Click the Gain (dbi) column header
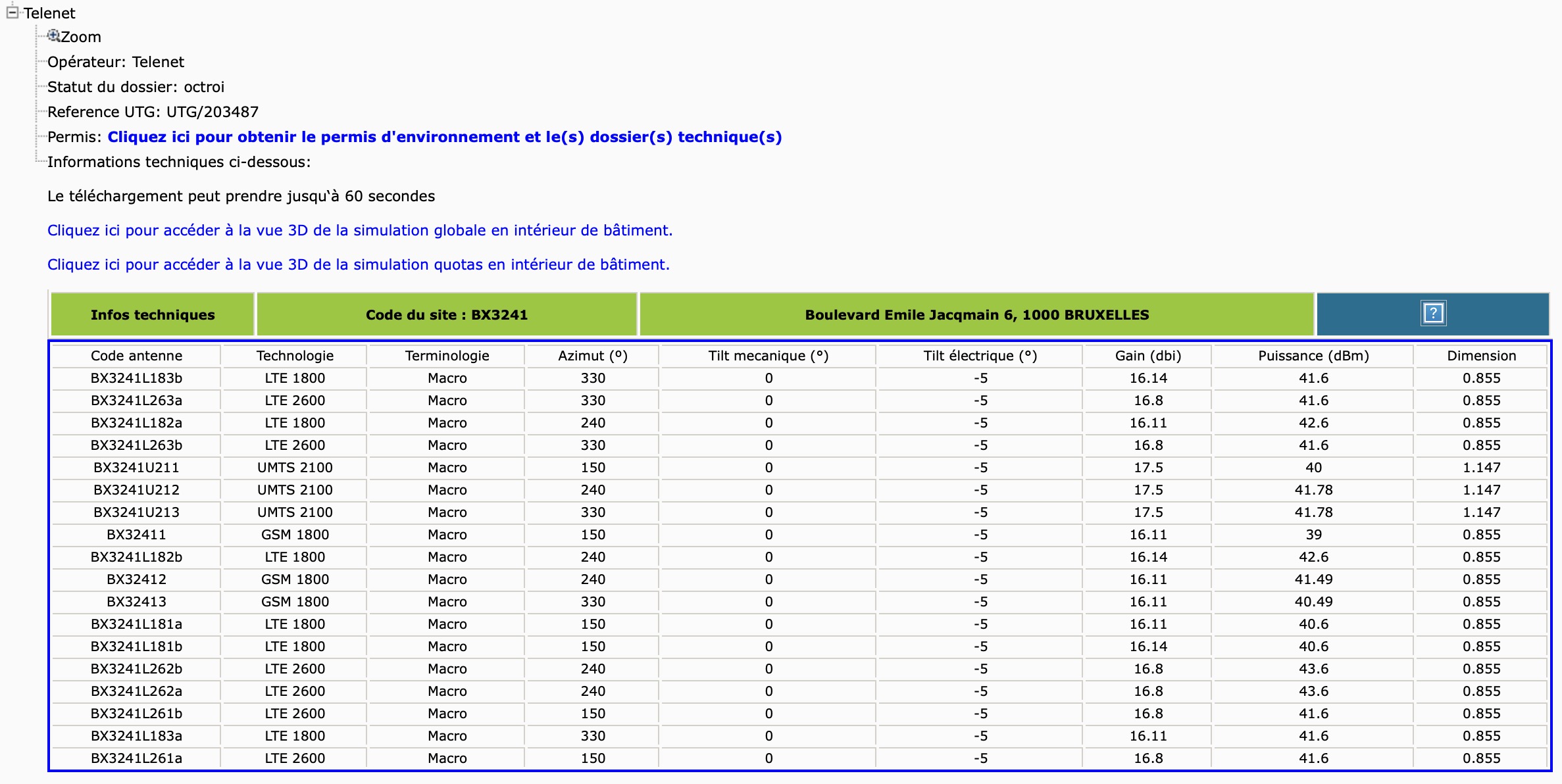 click(x=1148, y=356)
